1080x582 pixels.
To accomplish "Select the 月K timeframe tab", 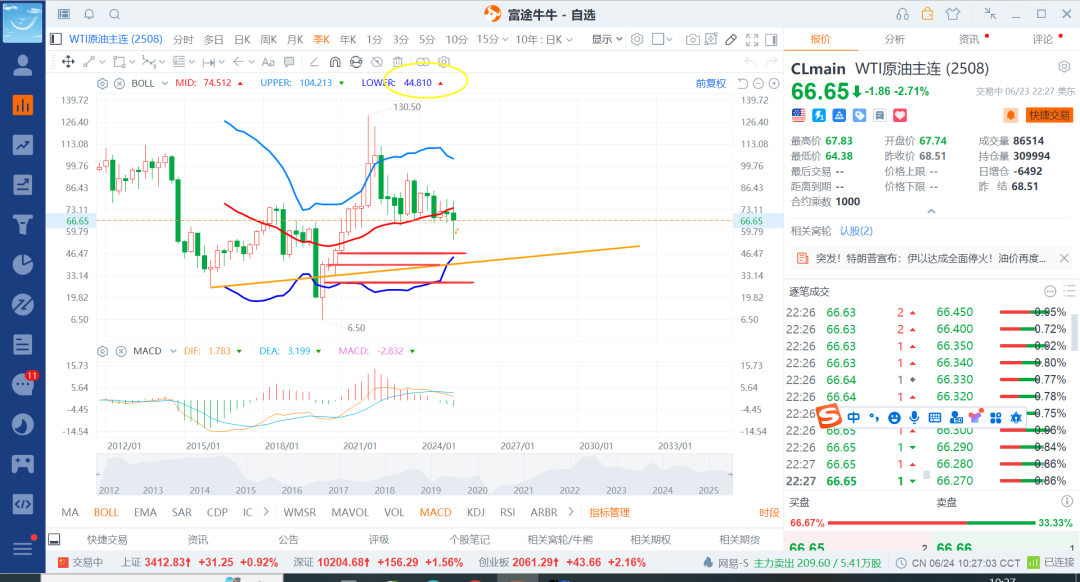I will click(x=295, y=40).
